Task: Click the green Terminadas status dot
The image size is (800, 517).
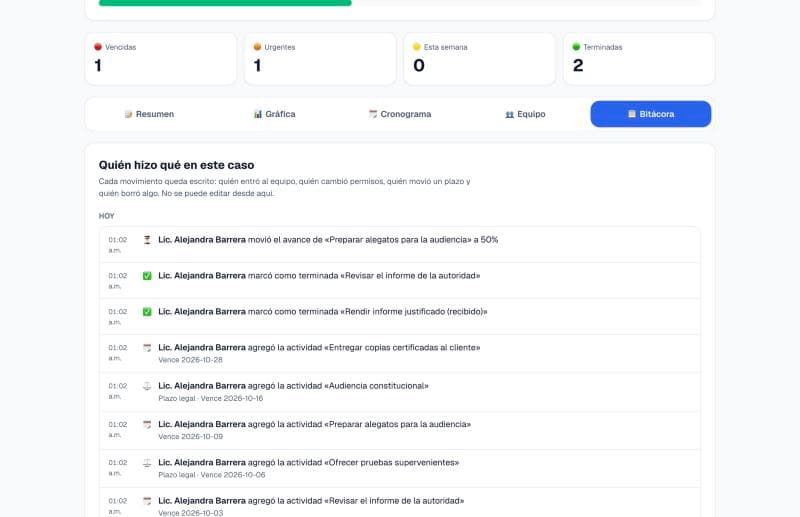Action: (x=576, y=47)
